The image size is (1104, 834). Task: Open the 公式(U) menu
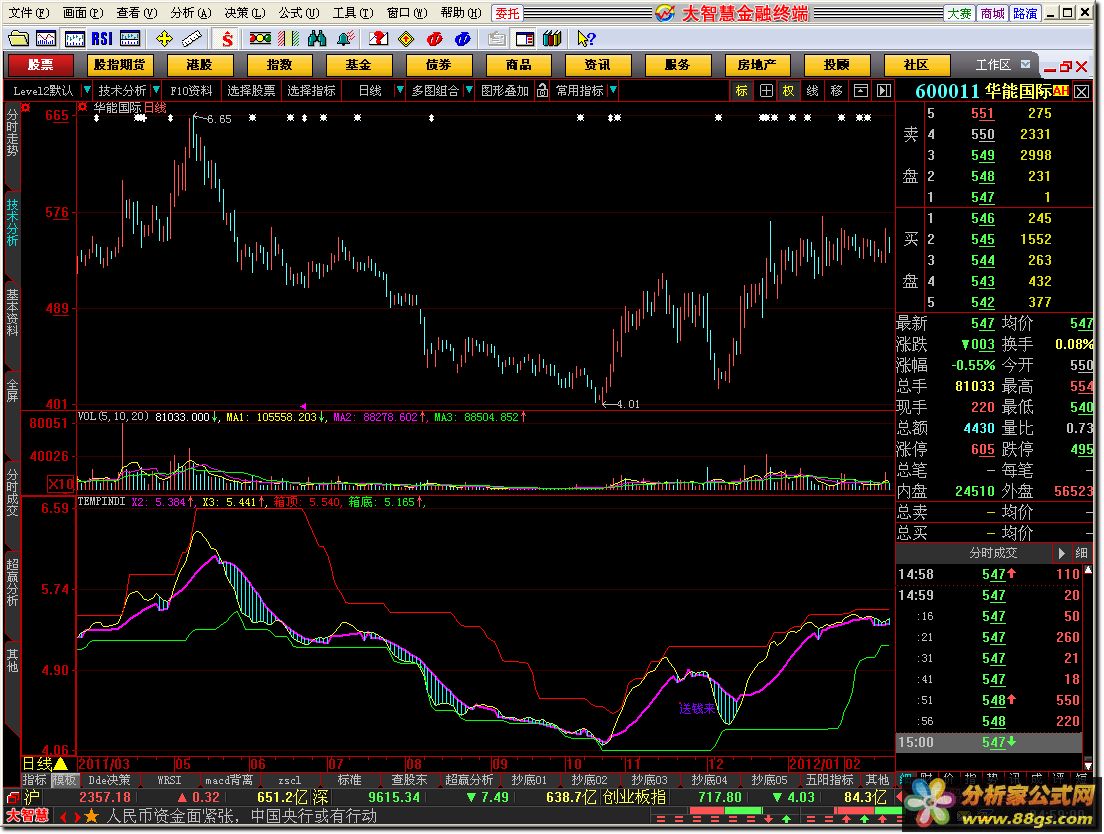(299, 13)
